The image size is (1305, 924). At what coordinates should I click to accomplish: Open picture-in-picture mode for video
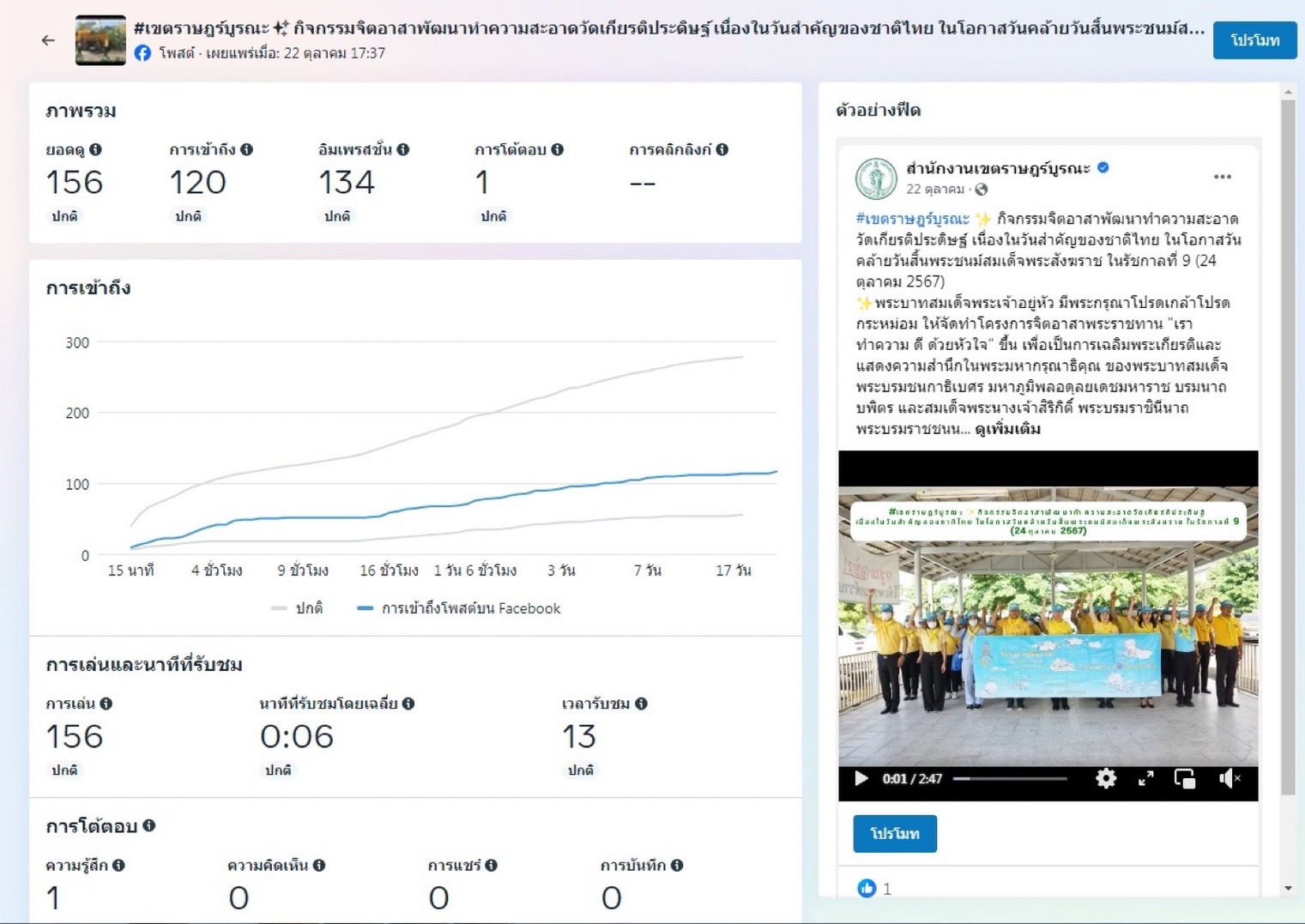(1185, 778)
